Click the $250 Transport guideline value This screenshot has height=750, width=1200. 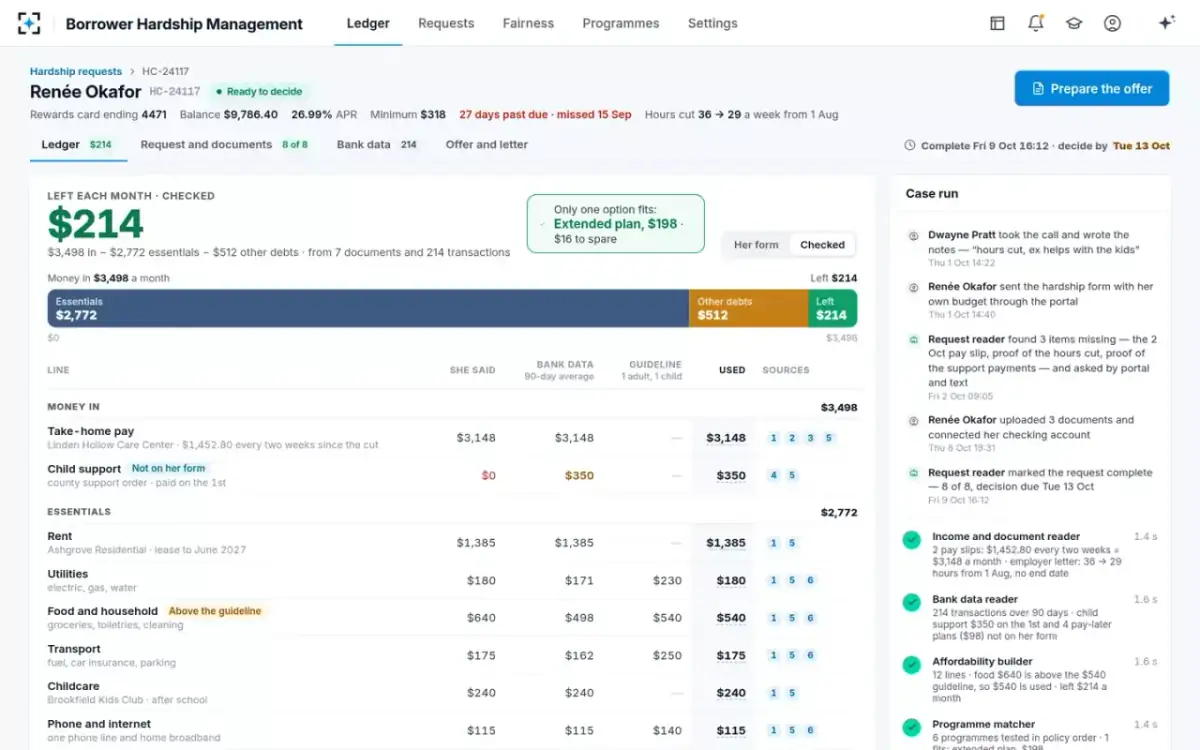click(x=667, y=656)
